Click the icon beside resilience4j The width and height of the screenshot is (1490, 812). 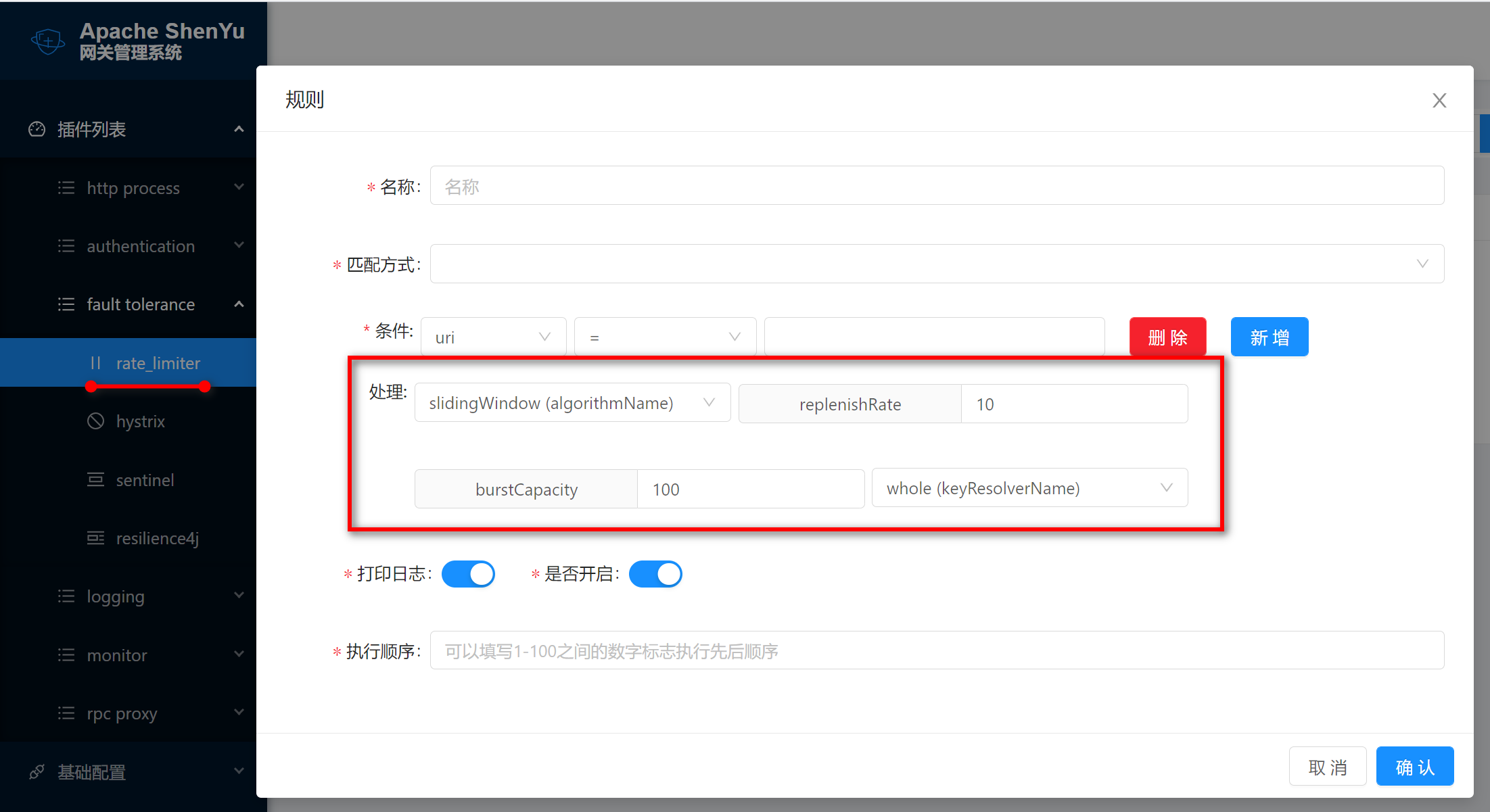95,538
